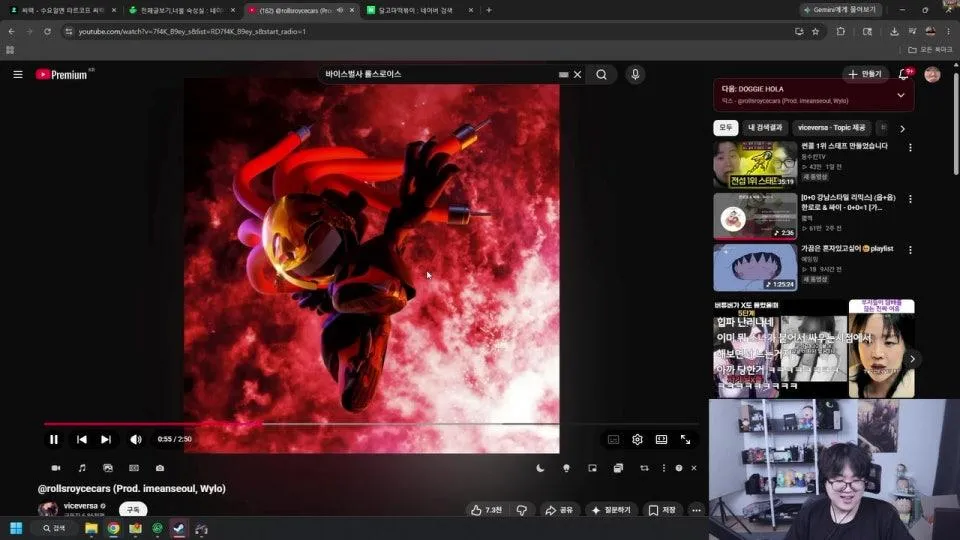Skip to the previous track
The height and width of the screenshot is (540, 960).
click(81, 439)
